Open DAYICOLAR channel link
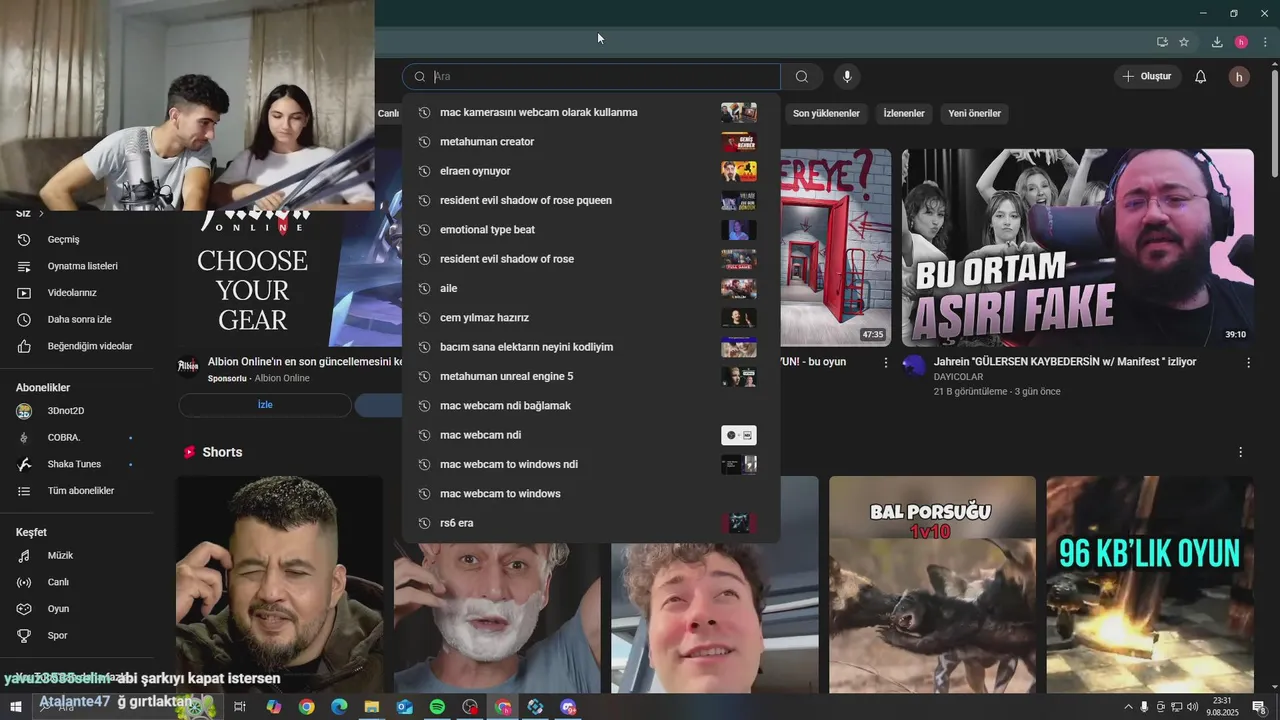 click(x=958, y=377)
